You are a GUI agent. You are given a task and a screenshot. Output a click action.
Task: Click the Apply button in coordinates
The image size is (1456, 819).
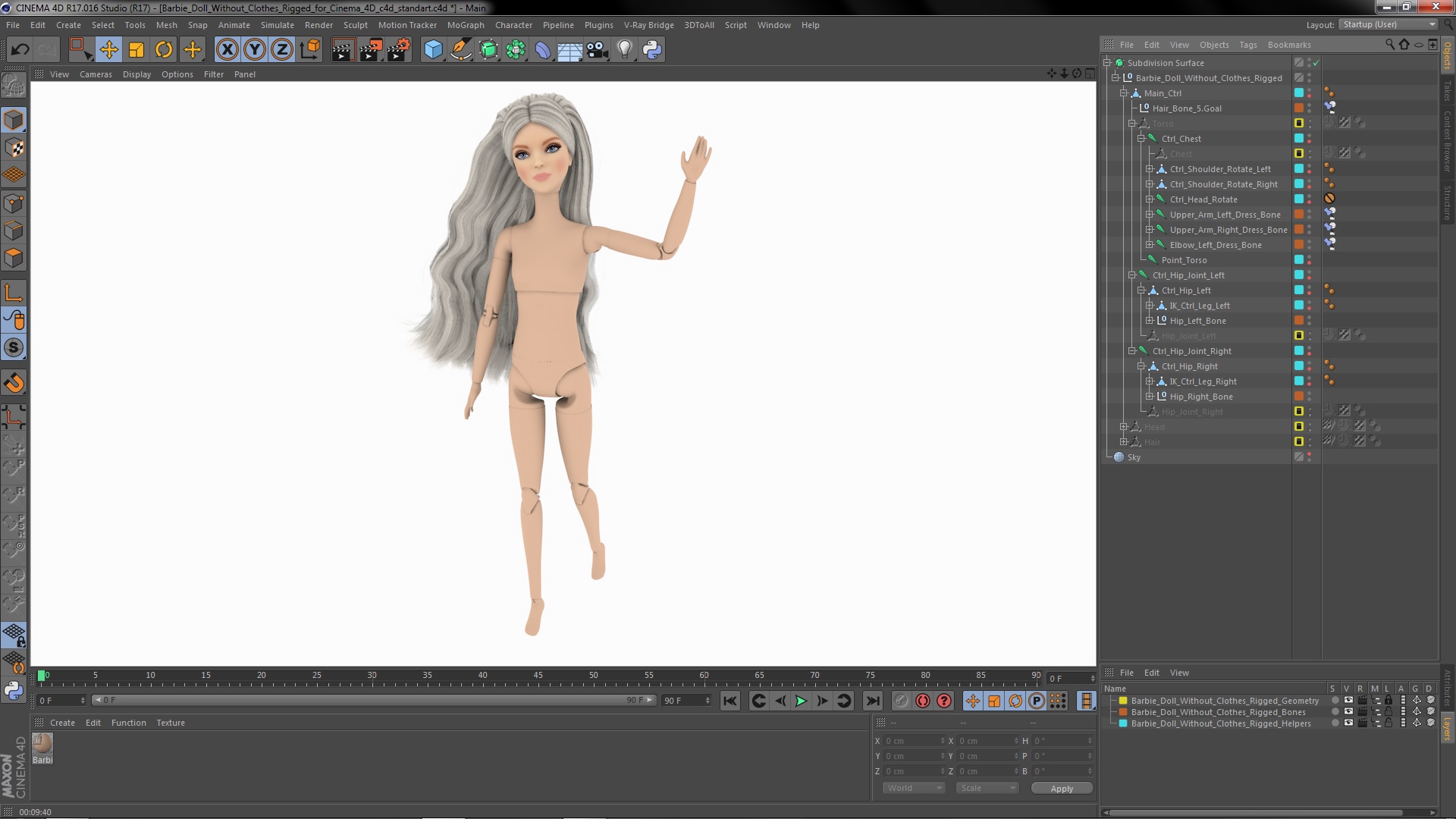[1061, 788]
